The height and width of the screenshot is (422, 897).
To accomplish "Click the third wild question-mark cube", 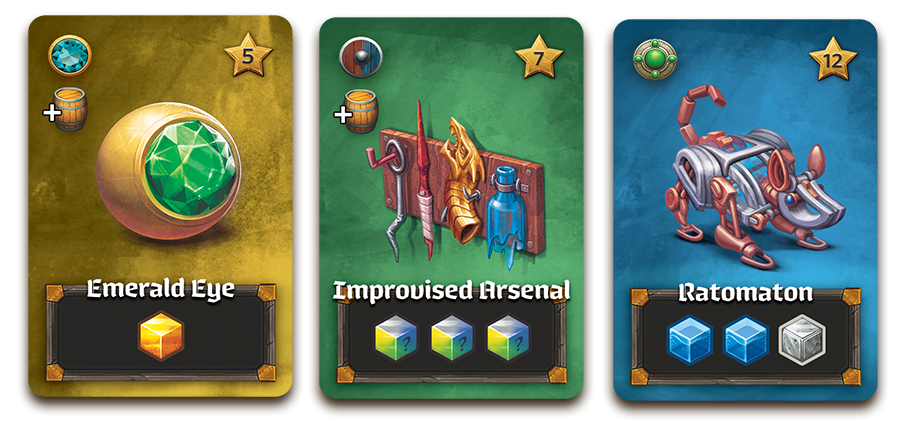I will [x=508, y=338].
